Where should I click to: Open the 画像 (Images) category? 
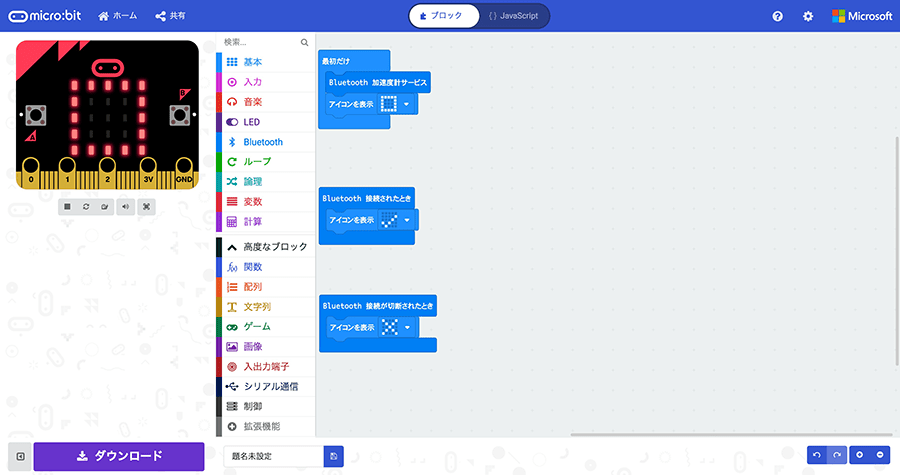(x=266, y=346)
